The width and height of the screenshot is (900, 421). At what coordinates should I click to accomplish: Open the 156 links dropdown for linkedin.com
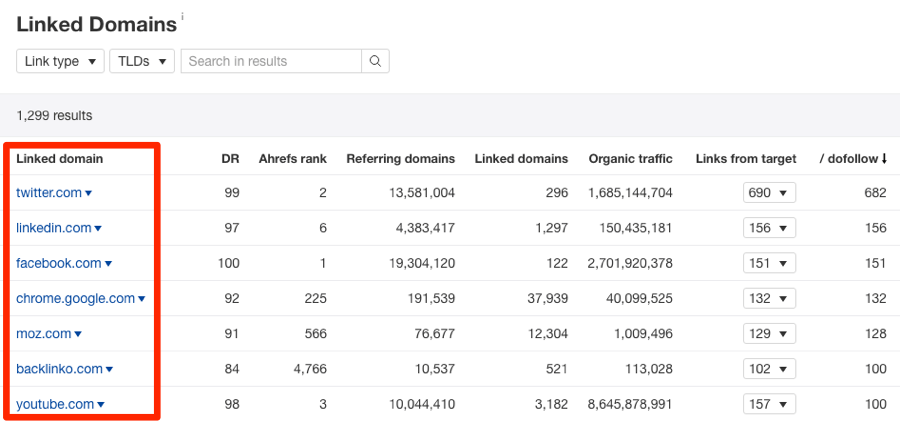[769, 228]
